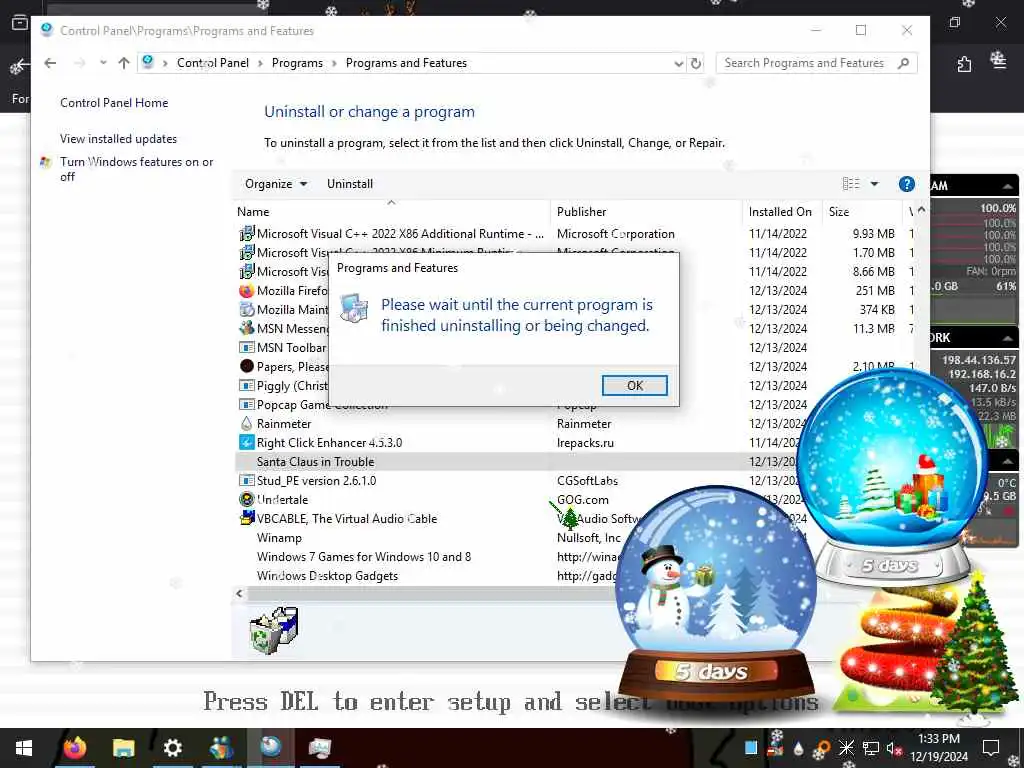Click the recycle bin icon in details pane
The width and height of the screenshot is (1024, 768).
point(274,630)
